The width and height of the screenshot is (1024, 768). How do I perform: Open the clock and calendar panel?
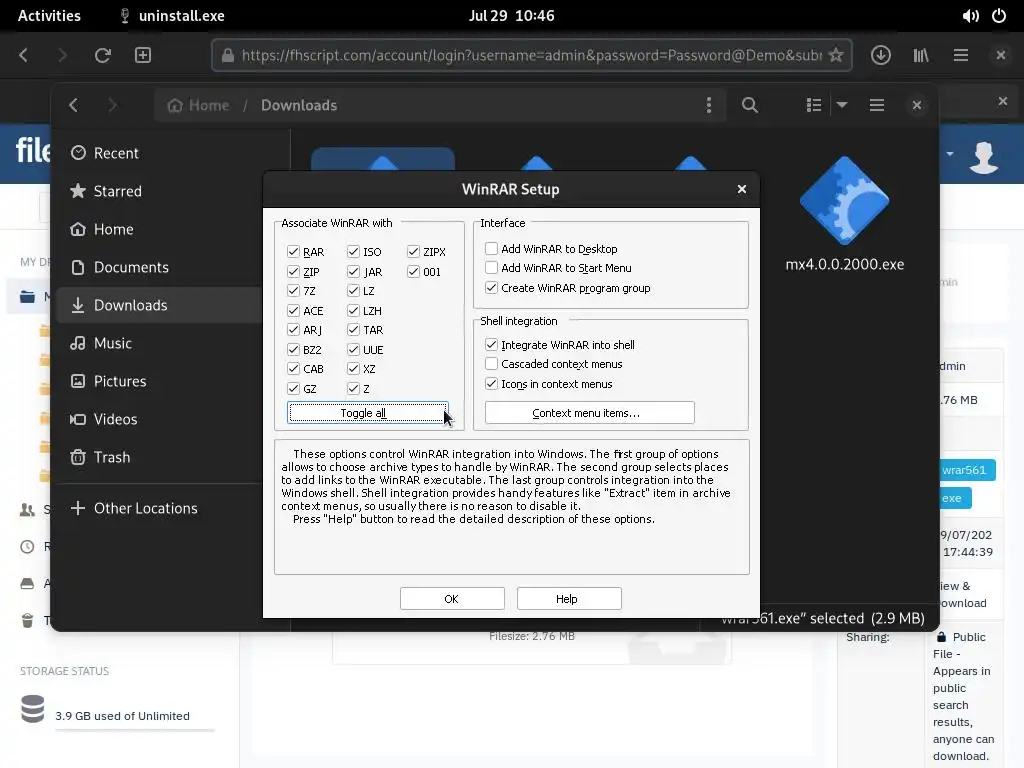coord(511,16)
